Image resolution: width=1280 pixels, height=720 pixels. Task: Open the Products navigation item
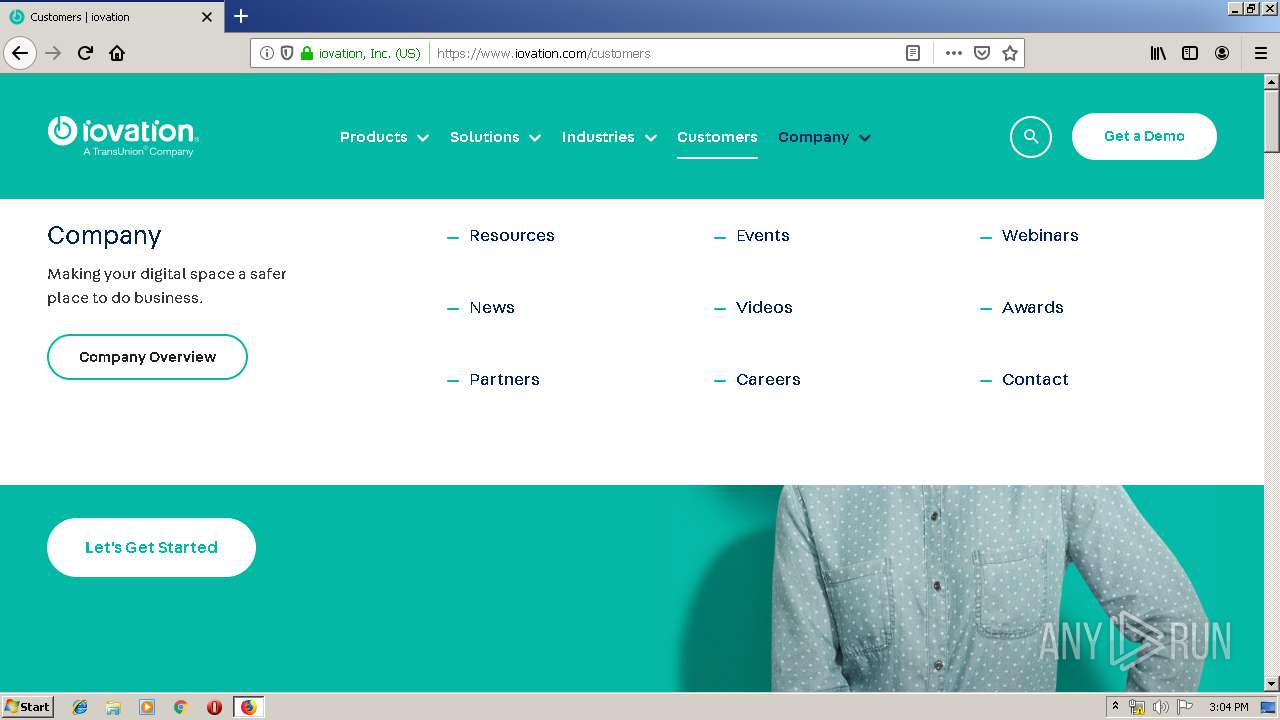[373, 137]
